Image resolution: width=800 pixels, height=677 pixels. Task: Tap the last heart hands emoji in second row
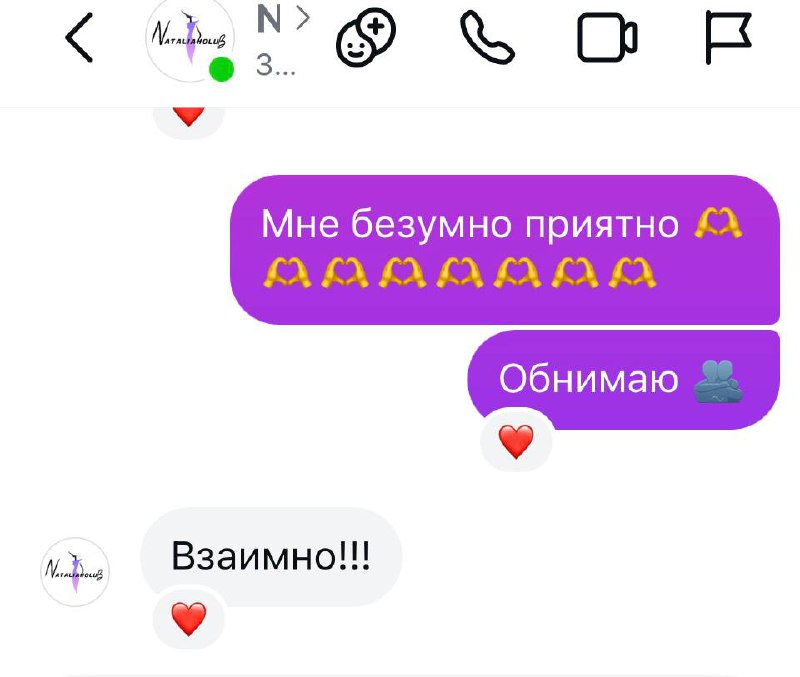pyautogui.click(x=632, y=273)
